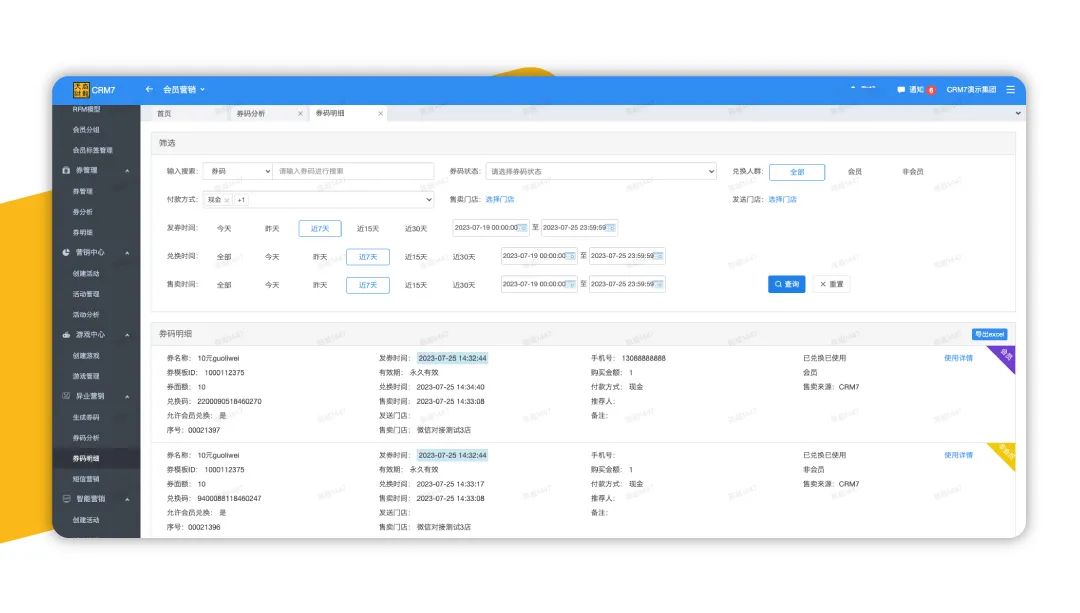This screenshot has width=1080, height=613.
Task: Open 生成券码 in the sidebar
Action: point(86,417)
